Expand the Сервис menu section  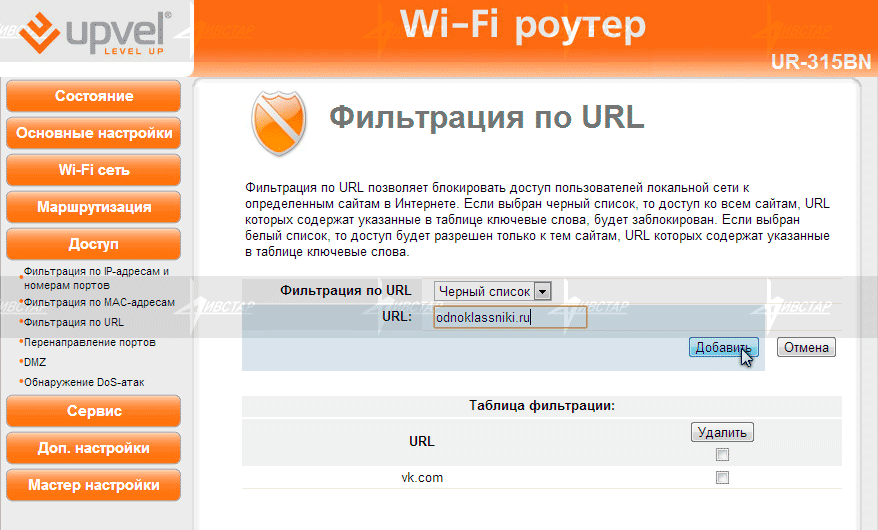[93, 411]
